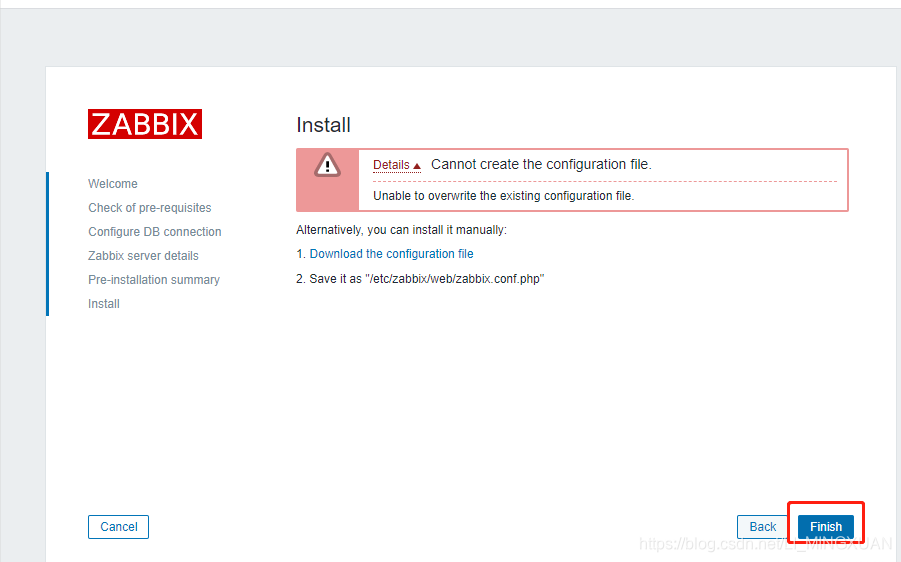Viewport: 901px width, 562px height.
Task: Select Check of pre-requisites step
Action: (149, 208)
